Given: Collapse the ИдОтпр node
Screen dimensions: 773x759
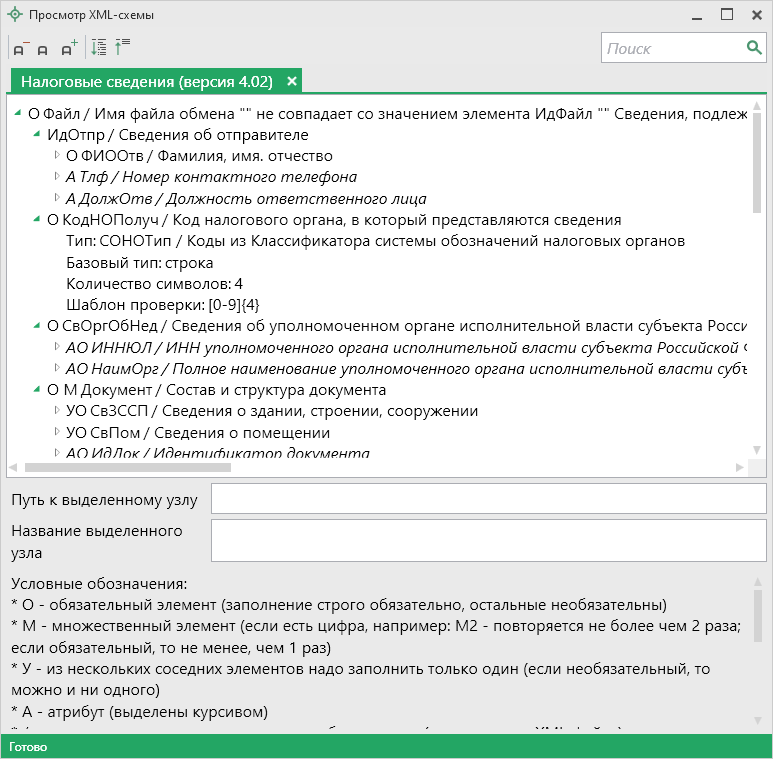Looking at the screenshot, I should [37, 135].
